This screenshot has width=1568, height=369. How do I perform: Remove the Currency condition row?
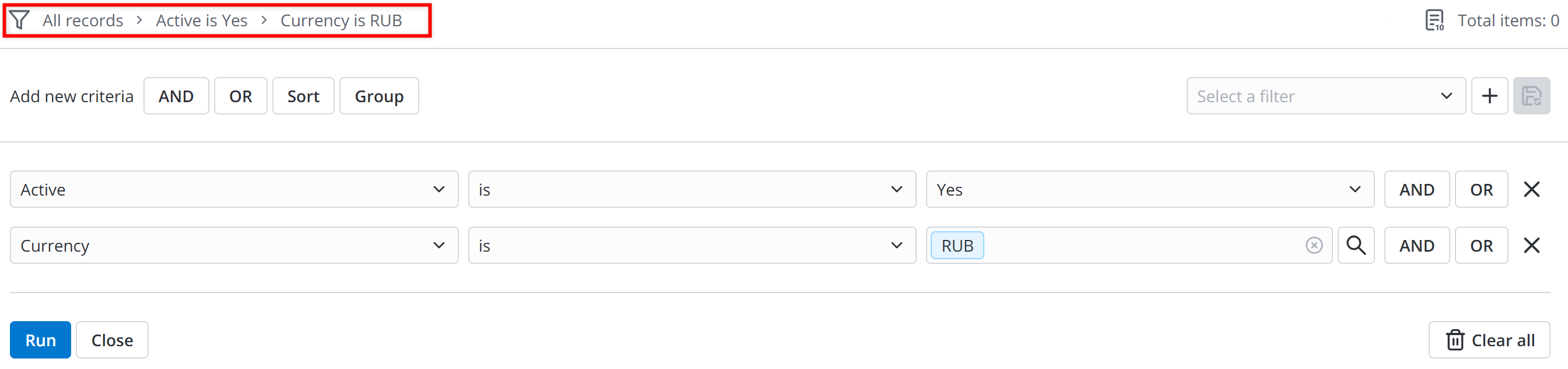pyautogui.click(x=1531, y=245)
